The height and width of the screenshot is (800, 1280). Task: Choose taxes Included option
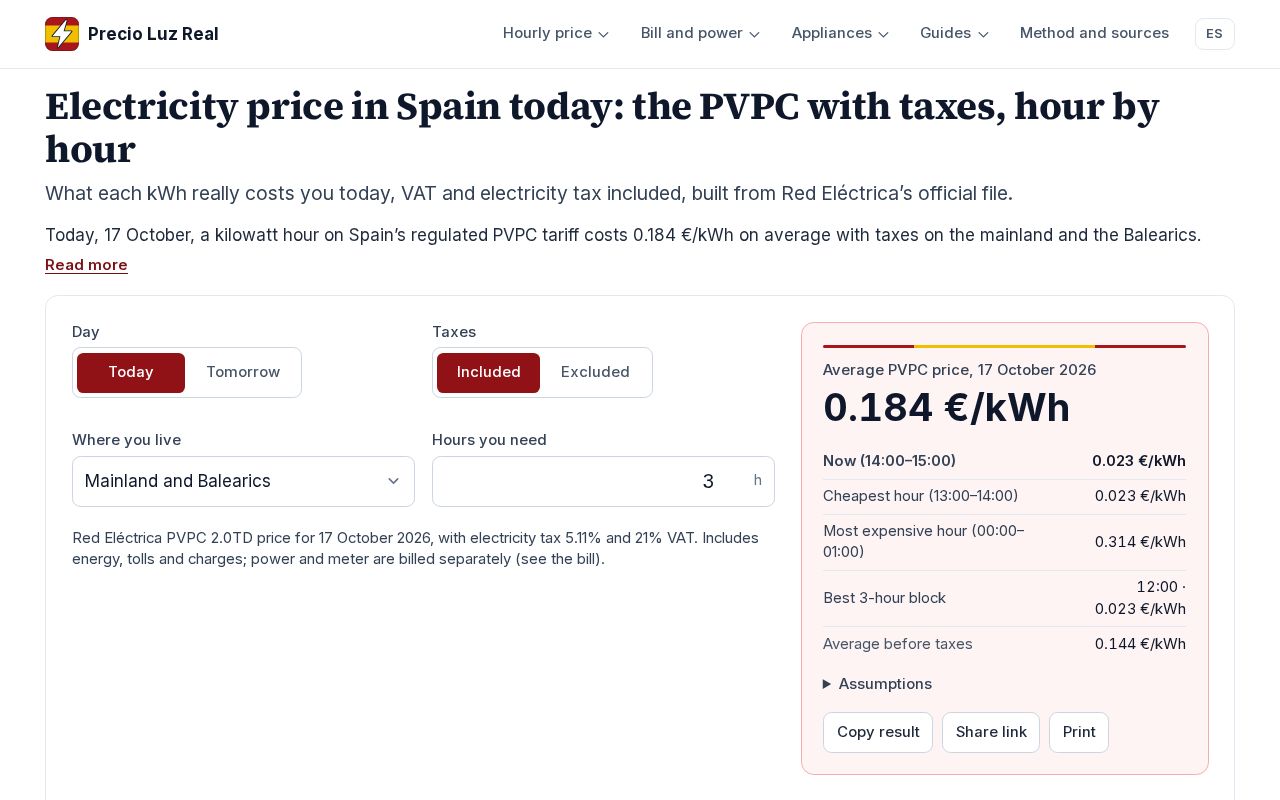point(488,372)
